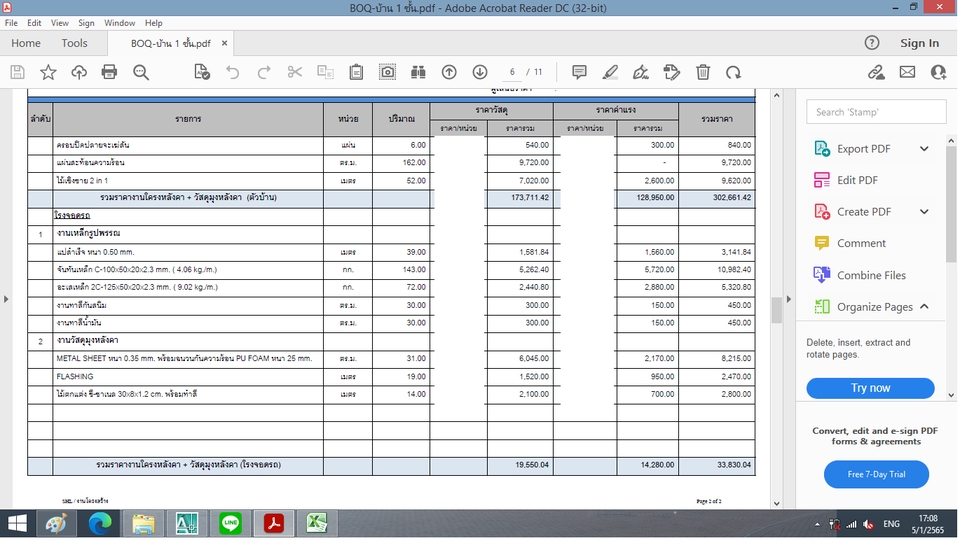Open the Help menu
The width and height of the screenshot is (960, 543).
154,23
